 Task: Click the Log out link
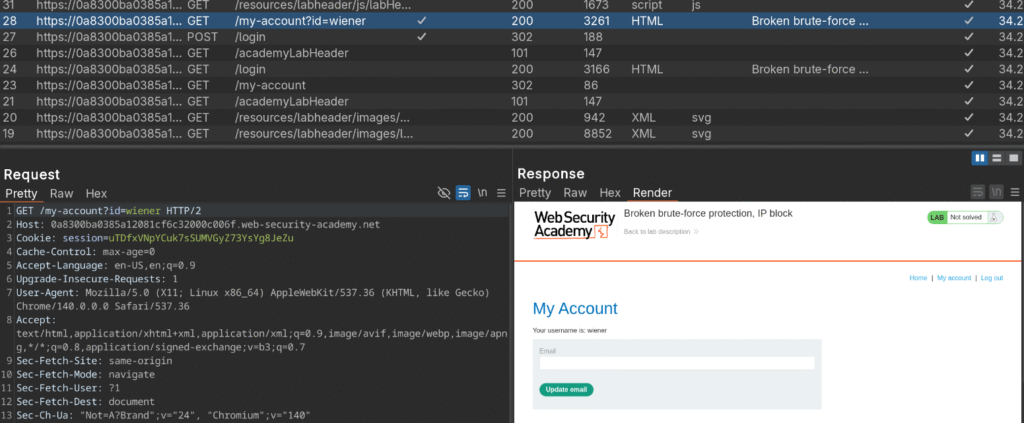pos(991,278)
